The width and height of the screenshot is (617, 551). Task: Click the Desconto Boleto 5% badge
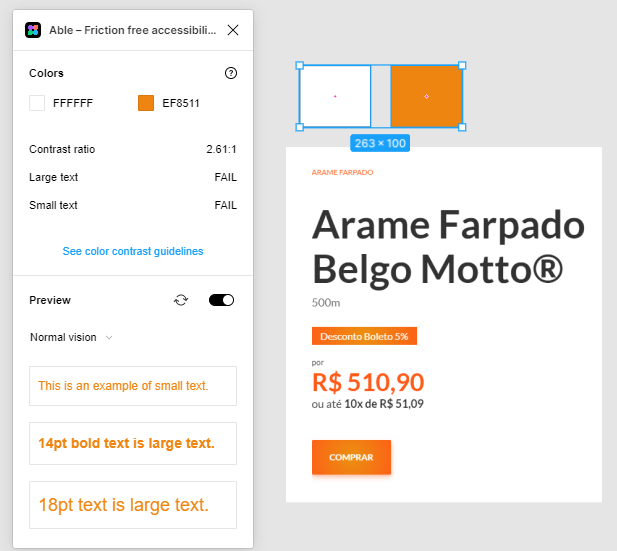click(x=364, y=336)
